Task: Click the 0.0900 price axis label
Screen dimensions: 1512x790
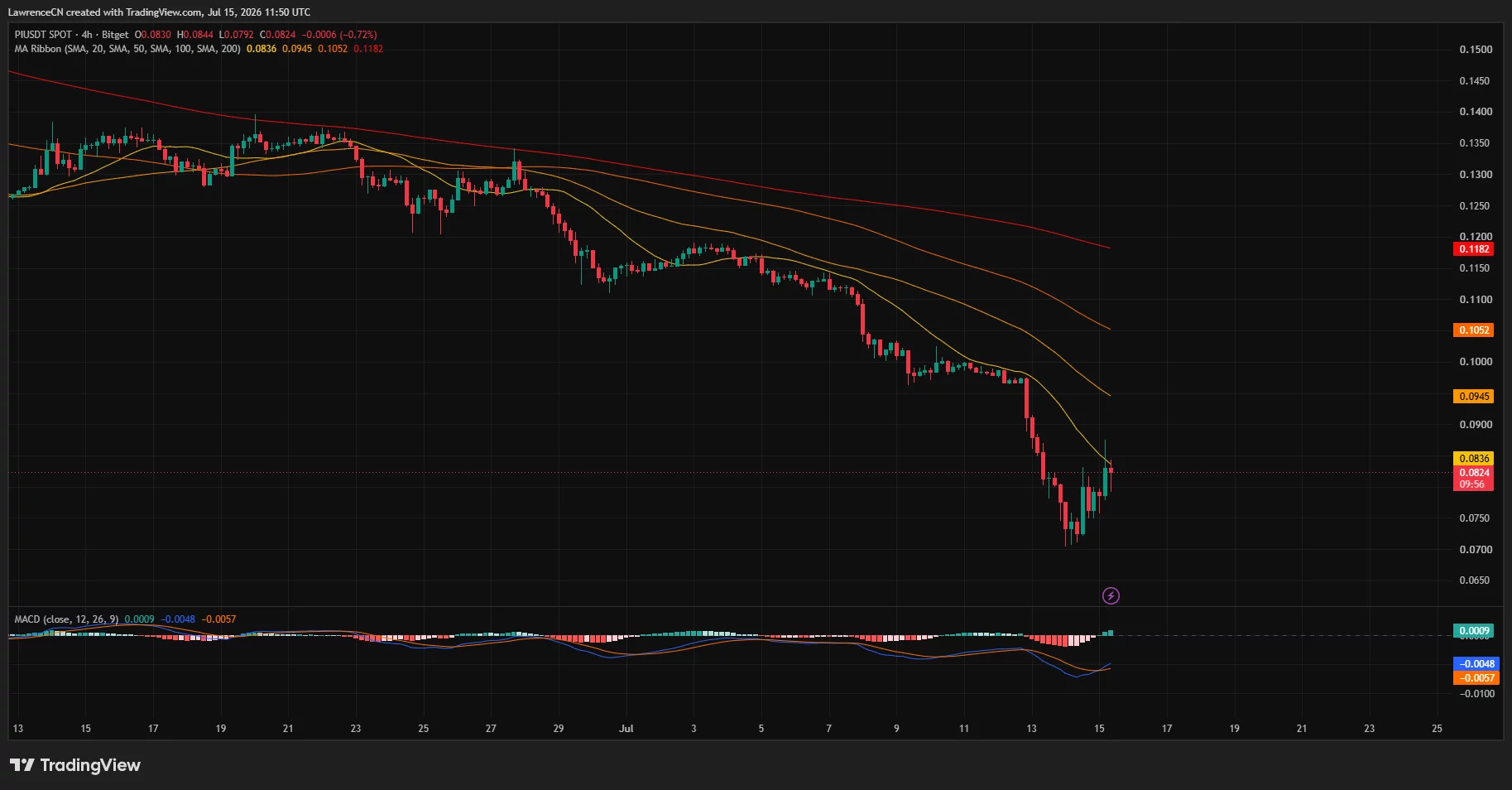Action: pyautogui.click(x=1476, y=425)
